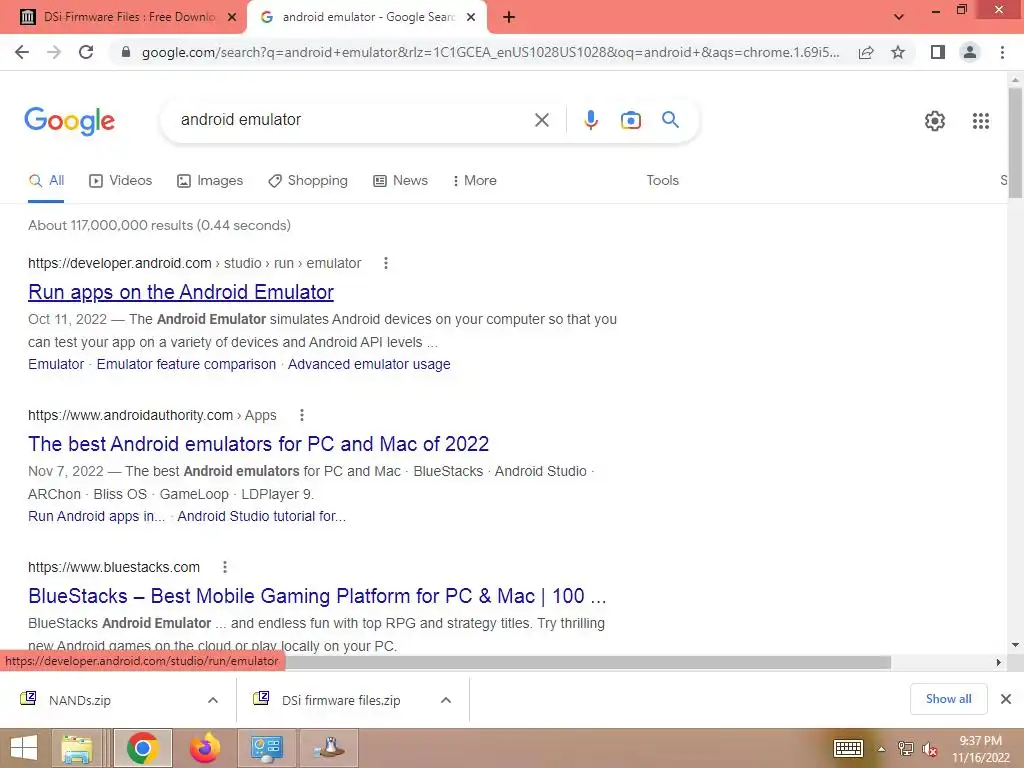Viewport: 1024px width, 768px height.
Task: Switch to Shopping results
Action: 308,181
